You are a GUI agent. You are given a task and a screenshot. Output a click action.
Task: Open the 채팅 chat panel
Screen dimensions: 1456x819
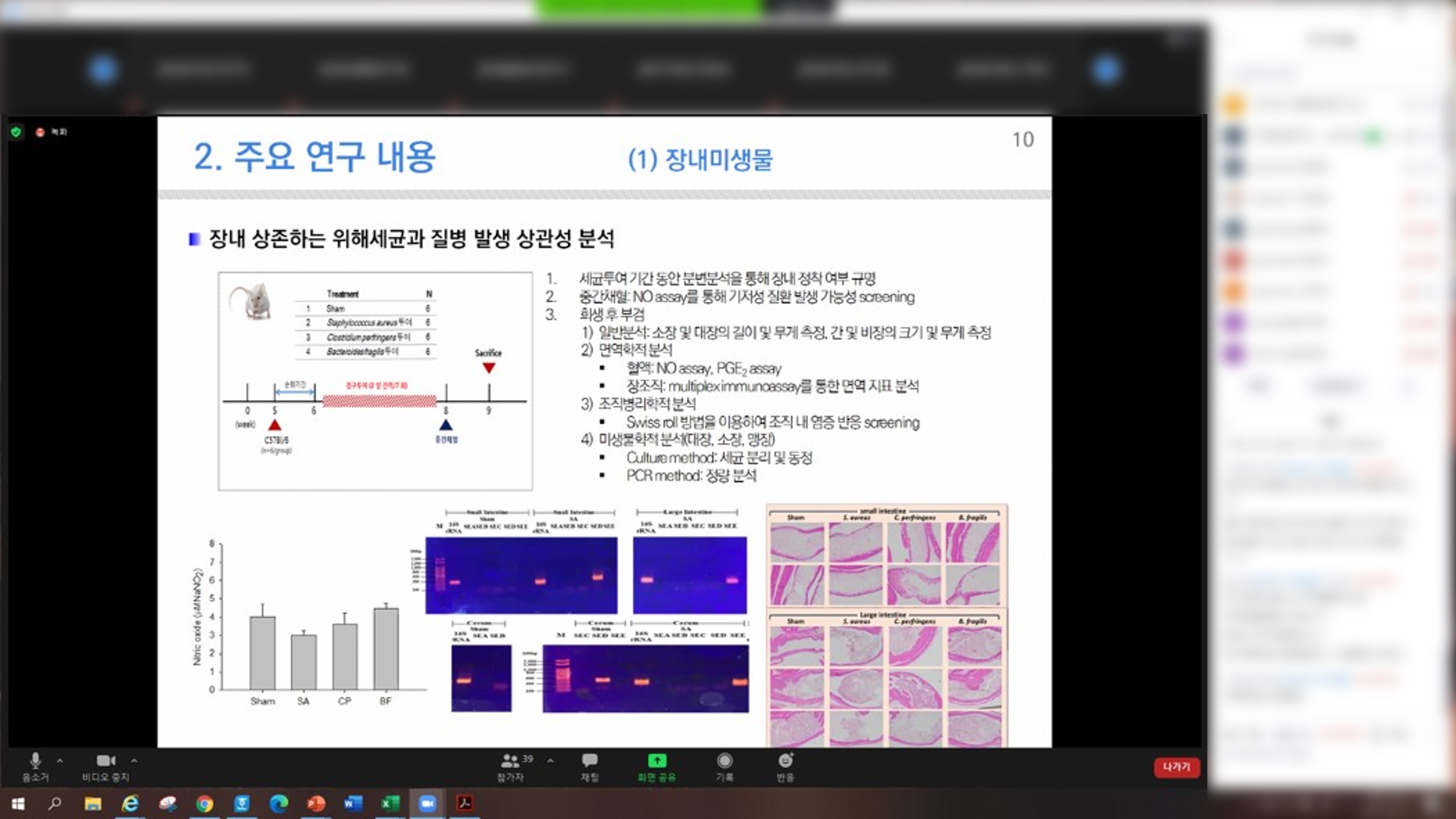[589, 767]
